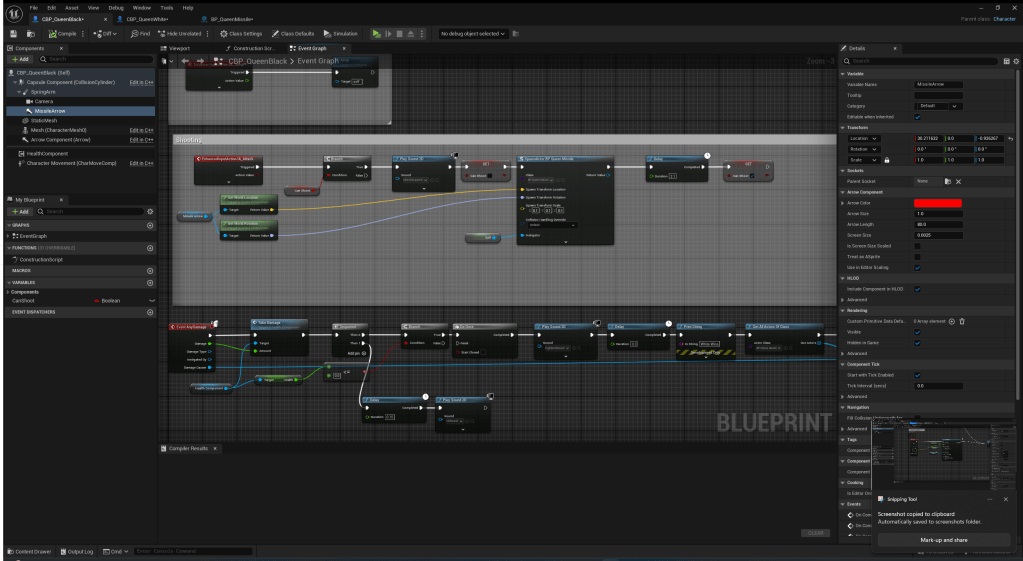This screenshot has width=1023, height=561.
Task: Toggle Start with Tick Enabled checkbox
Action: pyautogui.click(x=917, y=374)
